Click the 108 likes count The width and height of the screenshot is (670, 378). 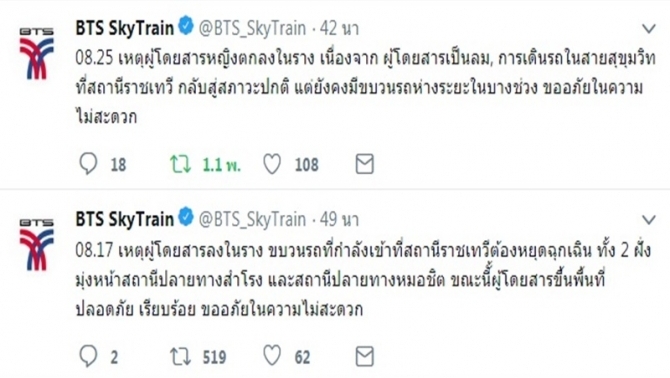[x=307, y=165]
